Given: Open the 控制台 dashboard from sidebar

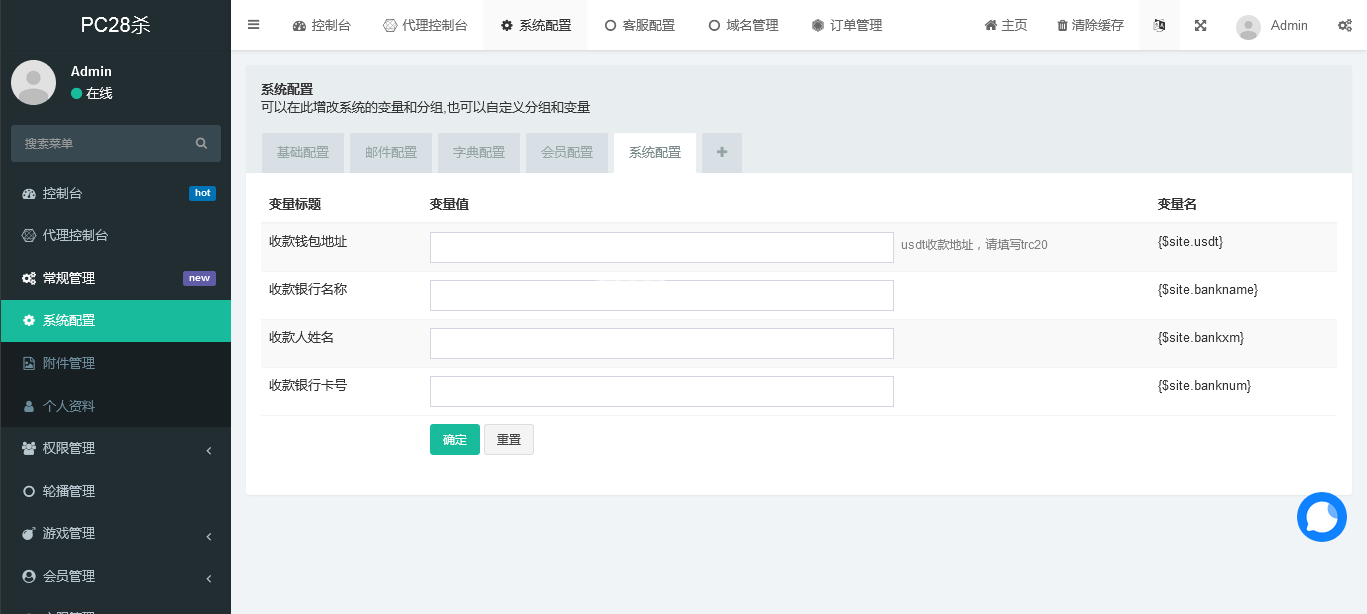Looking at the screenshot, I should click(60, 193).
